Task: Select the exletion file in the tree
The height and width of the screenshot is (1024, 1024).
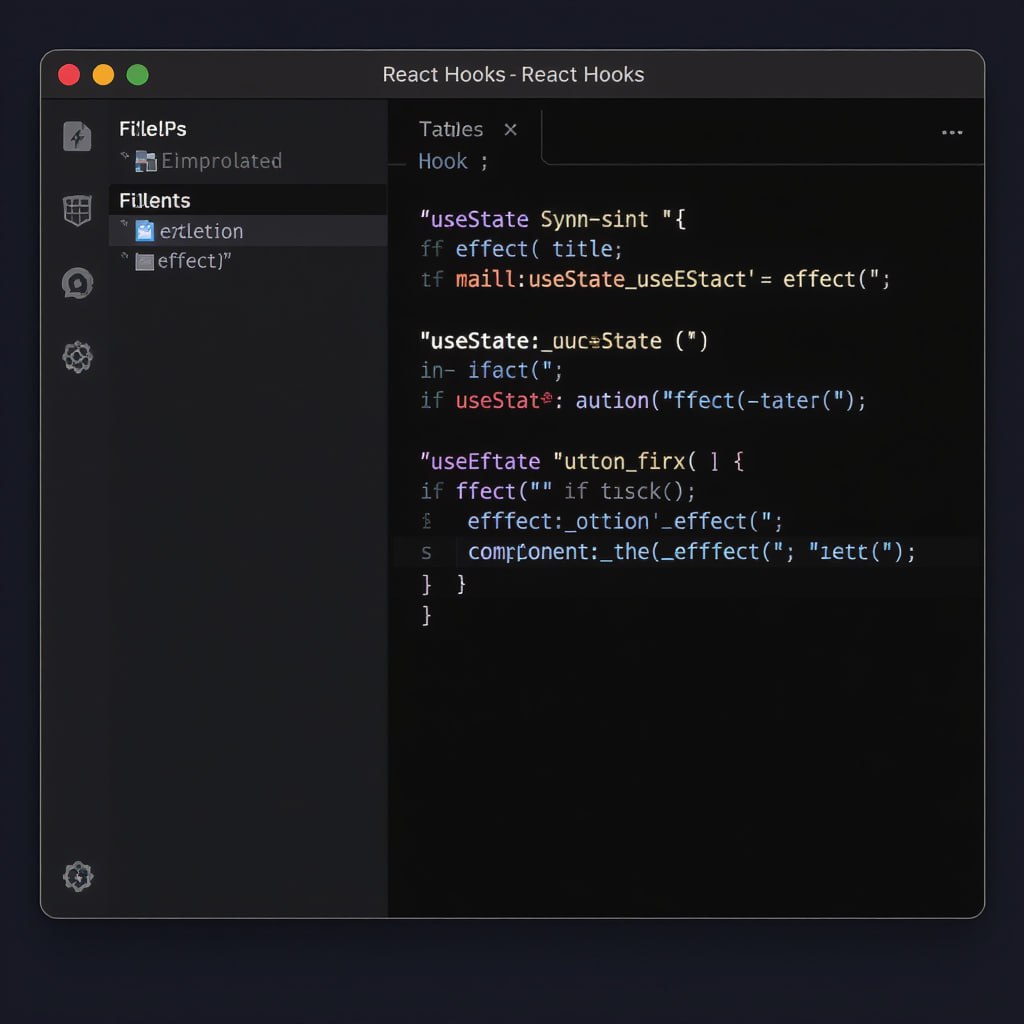Action: [201, 231]
